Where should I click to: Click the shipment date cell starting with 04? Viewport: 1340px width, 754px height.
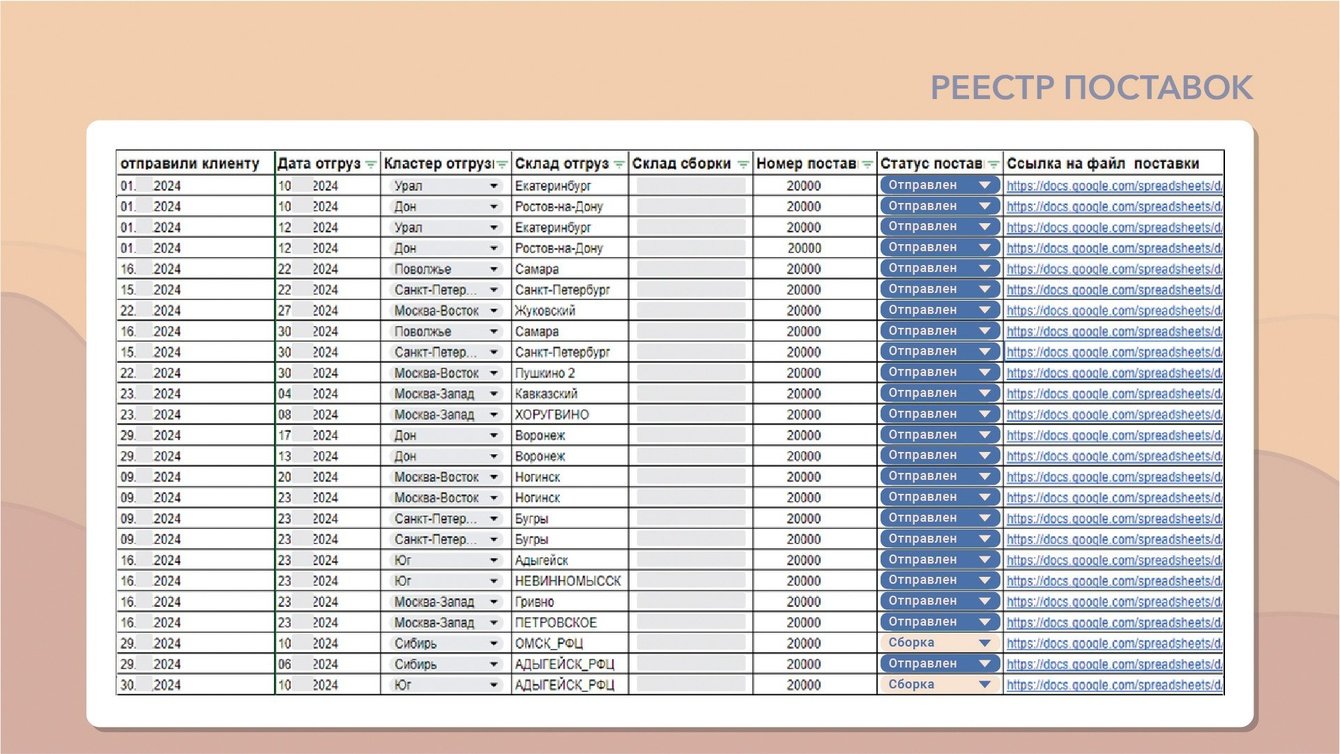point(328,394)
